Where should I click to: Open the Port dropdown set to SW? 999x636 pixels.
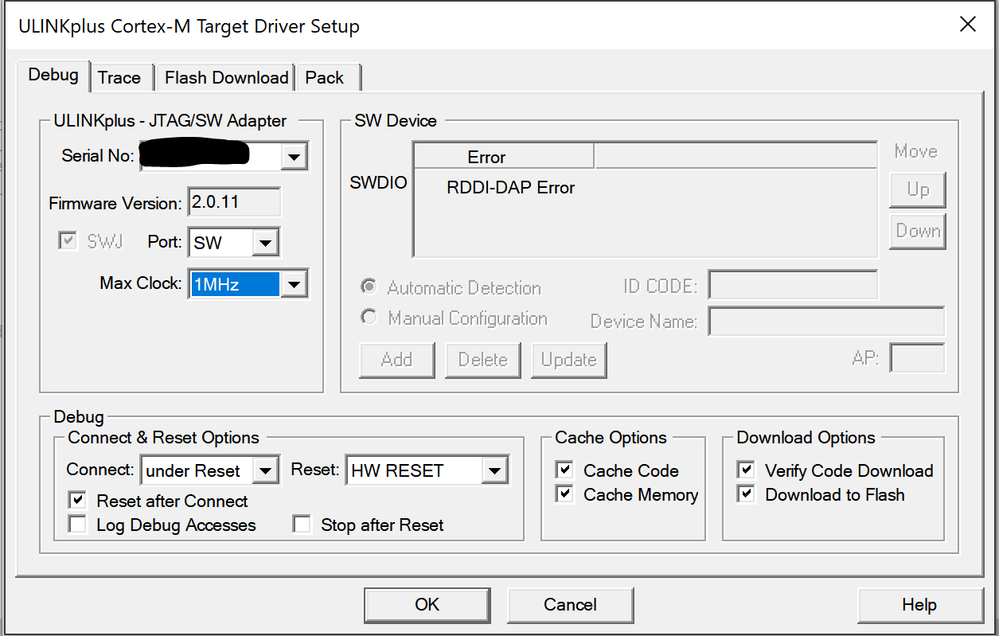(265, 243)
